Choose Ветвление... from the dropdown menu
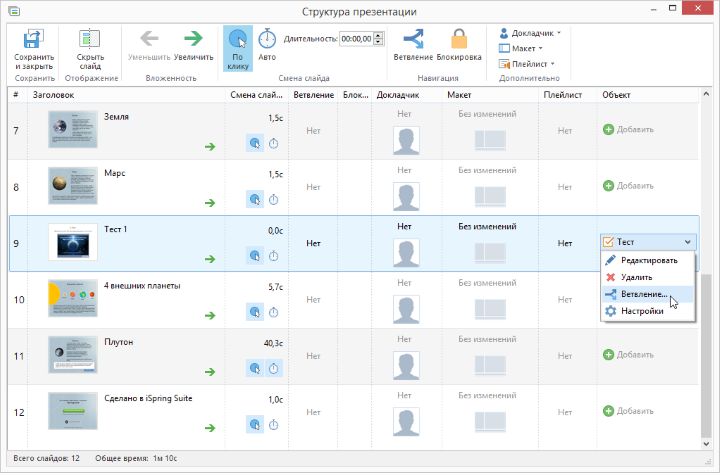The image size is (720, 473). (x=648, y=294)
